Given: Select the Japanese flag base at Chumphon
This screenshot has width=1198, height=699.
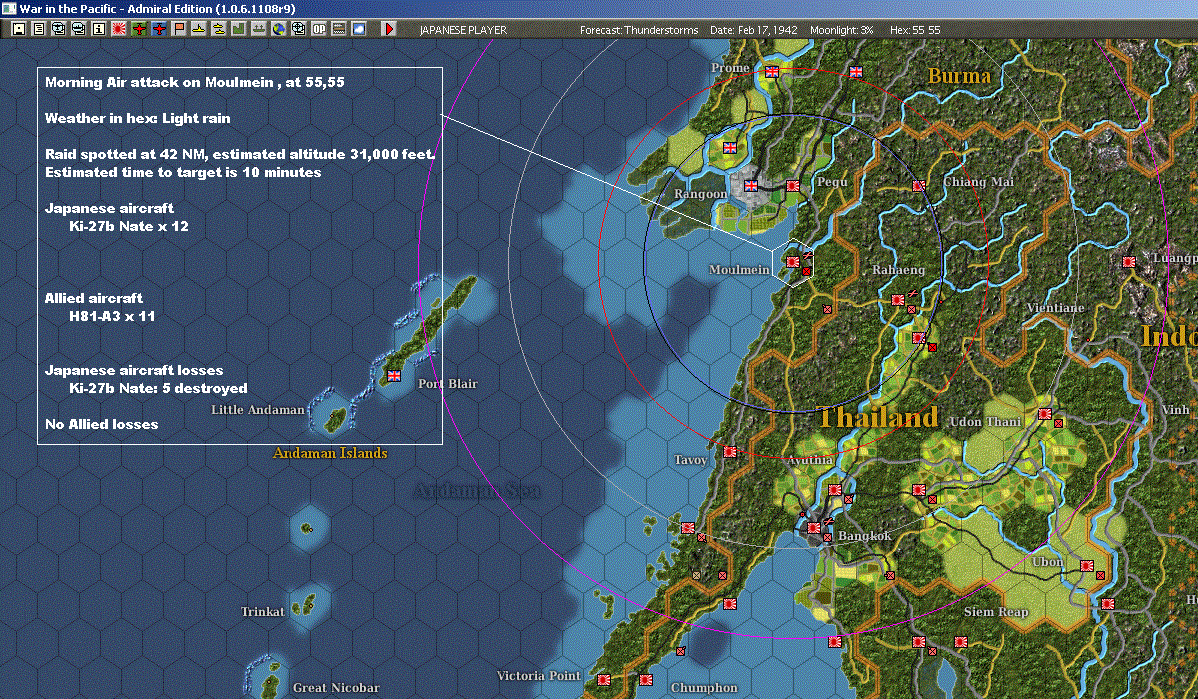Looking at the screenshot, I should [646, 680].
